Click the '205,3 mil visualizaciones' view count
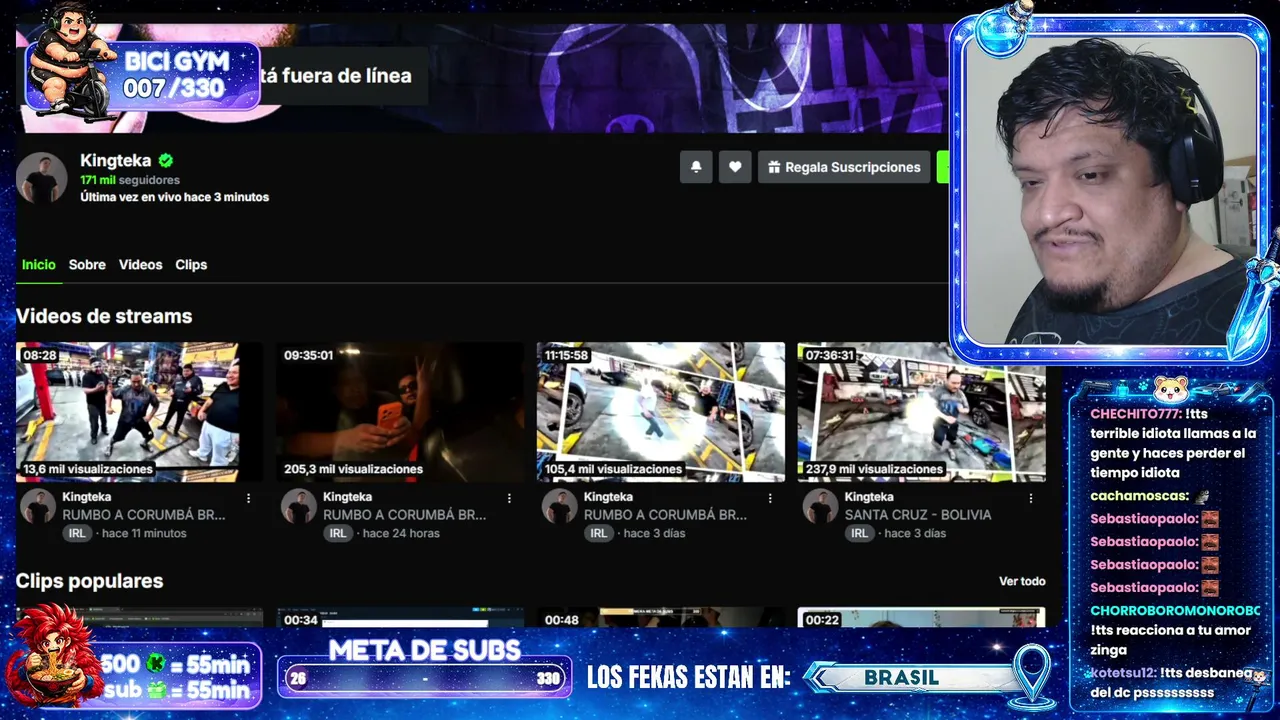 pyautogui.click(x=353, y=469)
